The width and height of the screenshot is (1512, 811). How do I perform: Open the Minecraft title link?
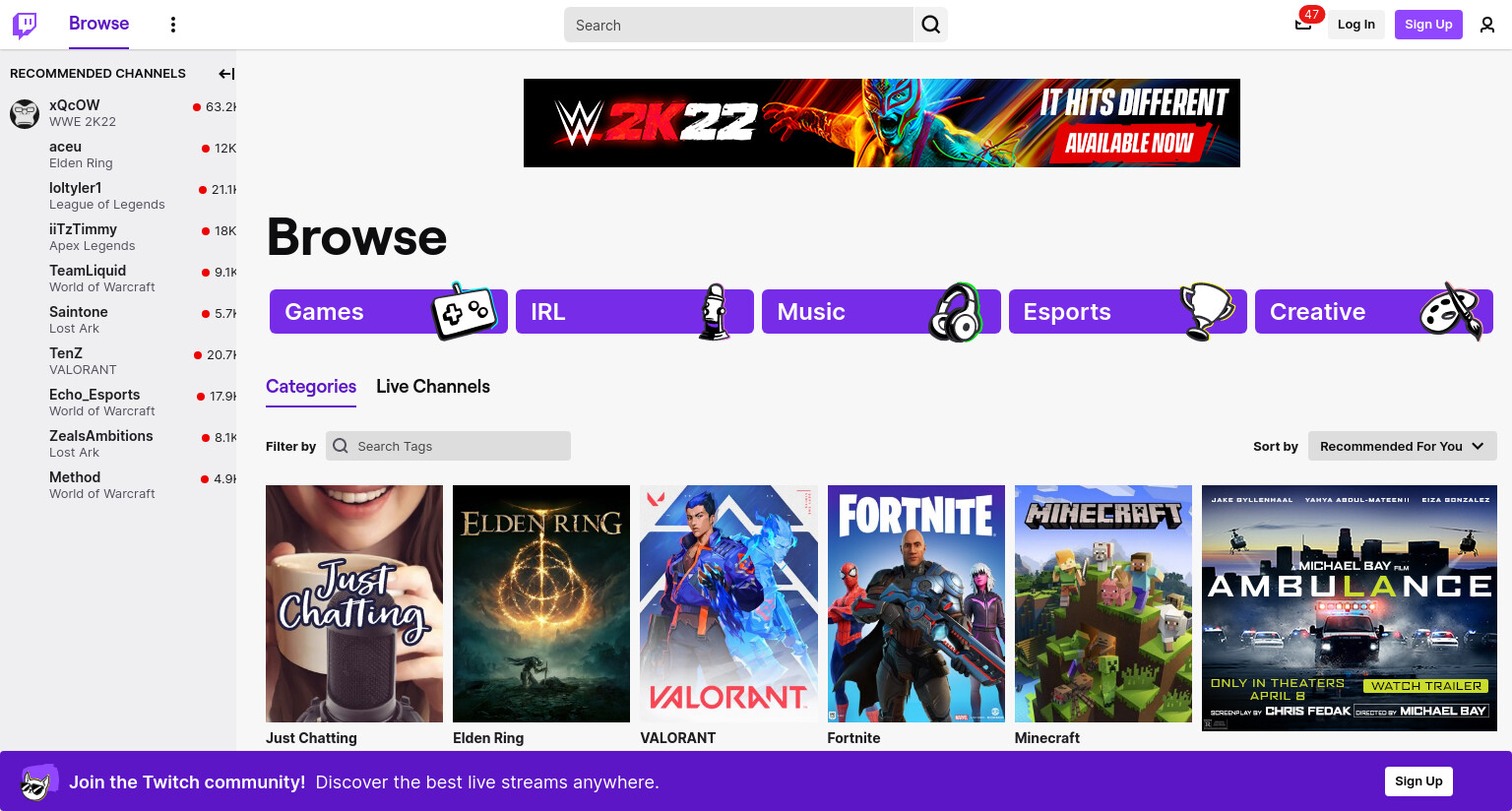(x=1047, y=738)
